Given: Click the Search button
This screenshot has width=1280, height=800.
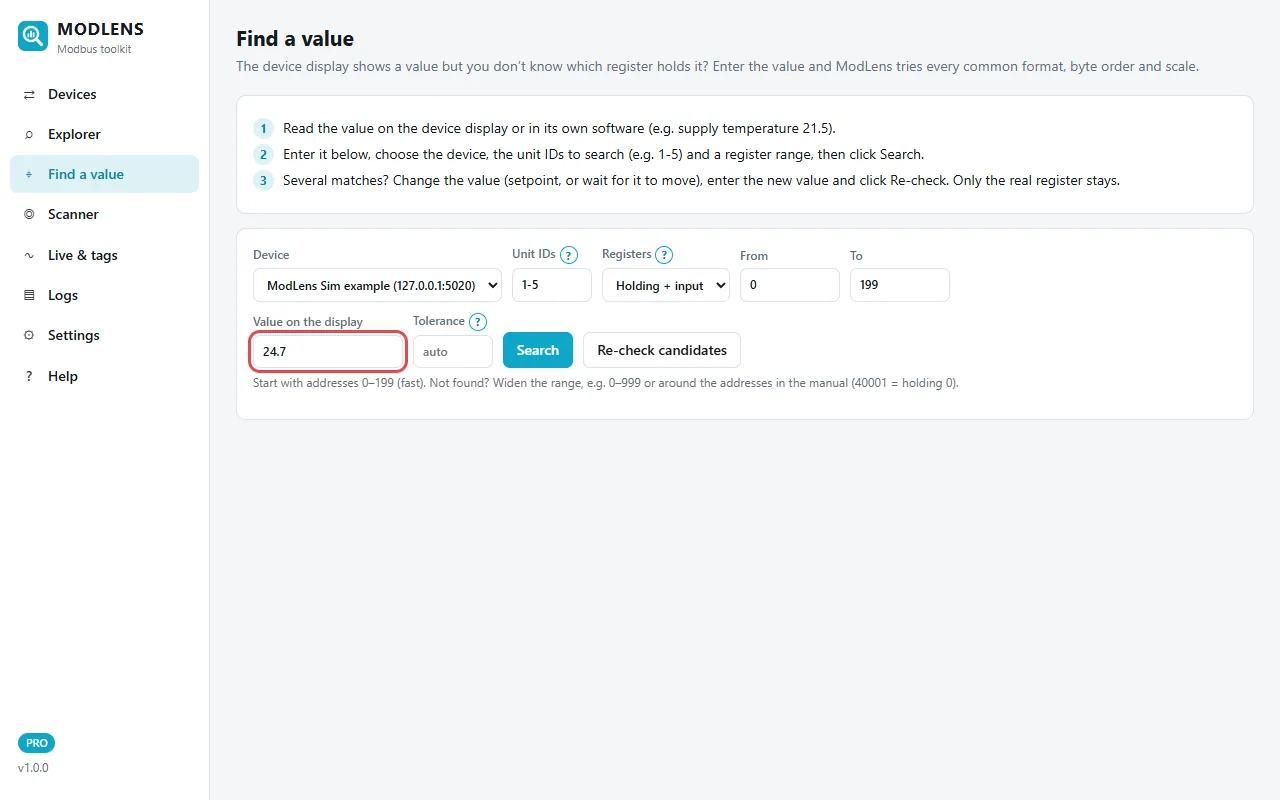Looking at the screenshot, I should point(538,350).
